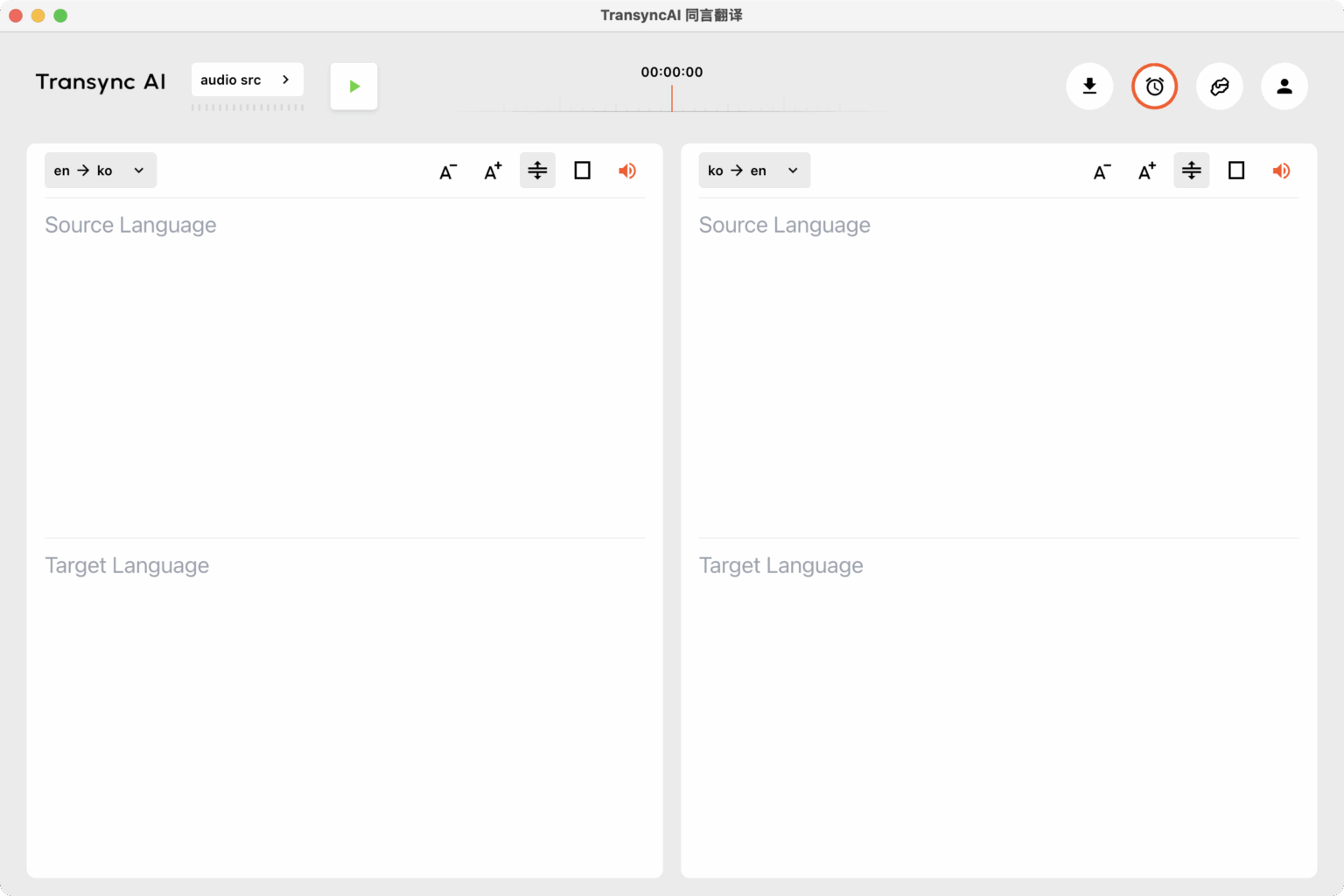Click the Transync AI logo
This screenshot has width=1344, height=896.
(x=101, y=82)
